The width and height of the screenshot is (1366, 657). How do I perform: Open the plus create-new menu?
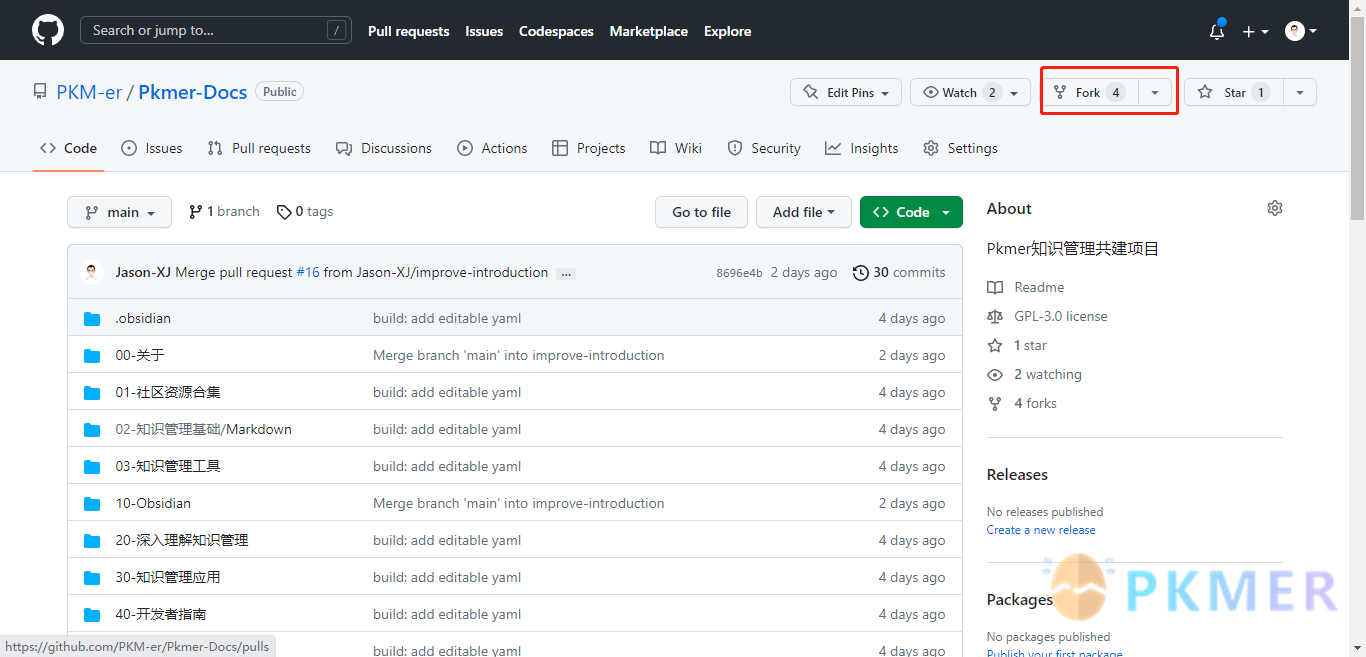coord(1255,31)
